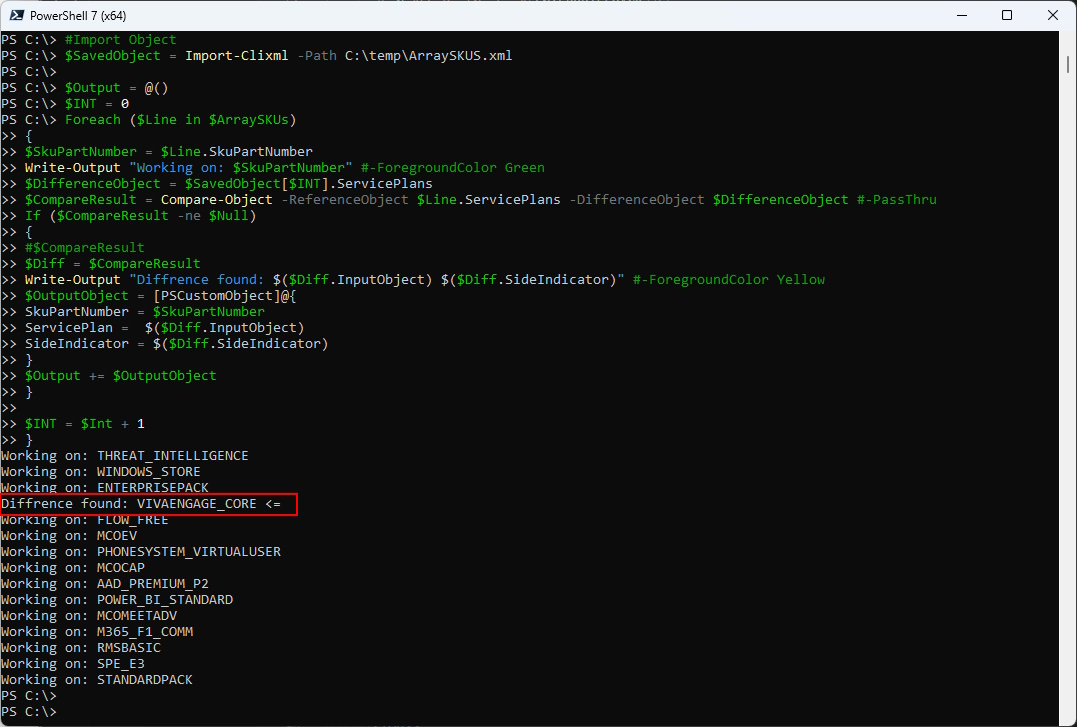This screenshot has height=727, width=1077.
Task: Click 'Working on: MCOEV' output line
Action: [x=69, y=536]
